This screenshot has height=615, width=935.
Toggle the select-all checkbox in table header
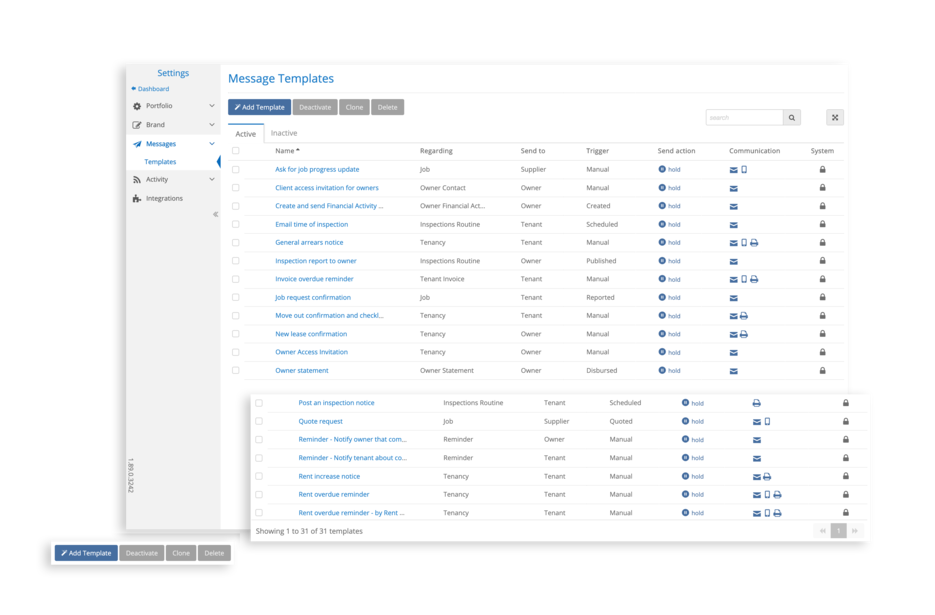tap(236, 151)
